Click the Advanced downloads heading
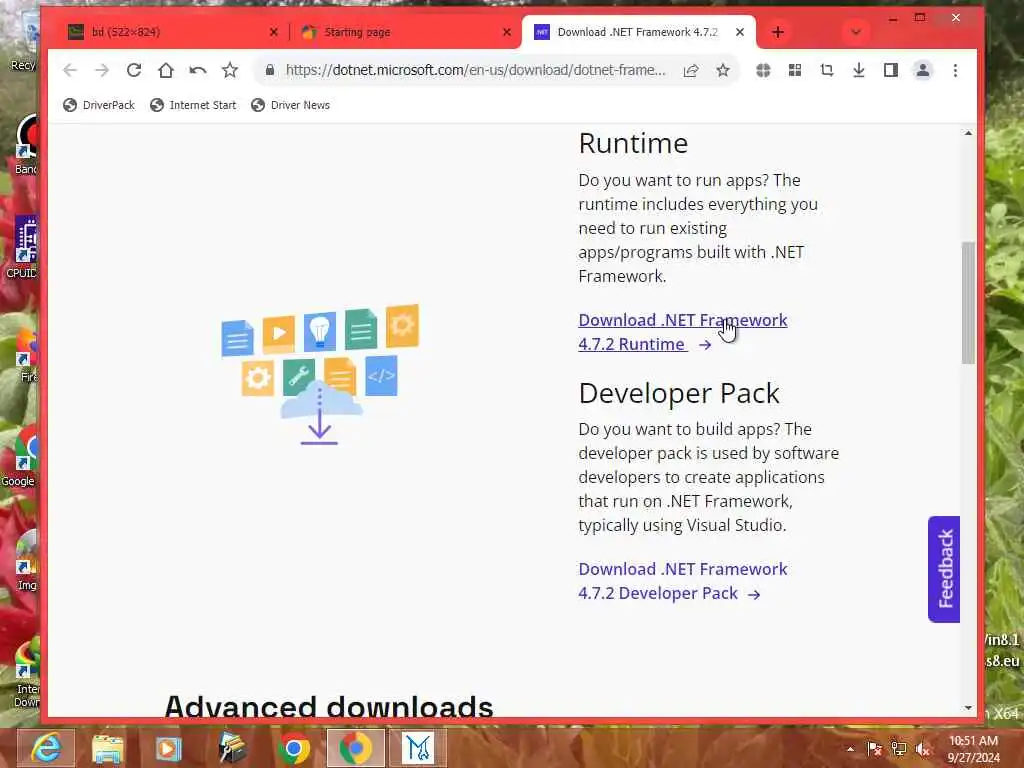1024x768 pixels. click(328, 706)
